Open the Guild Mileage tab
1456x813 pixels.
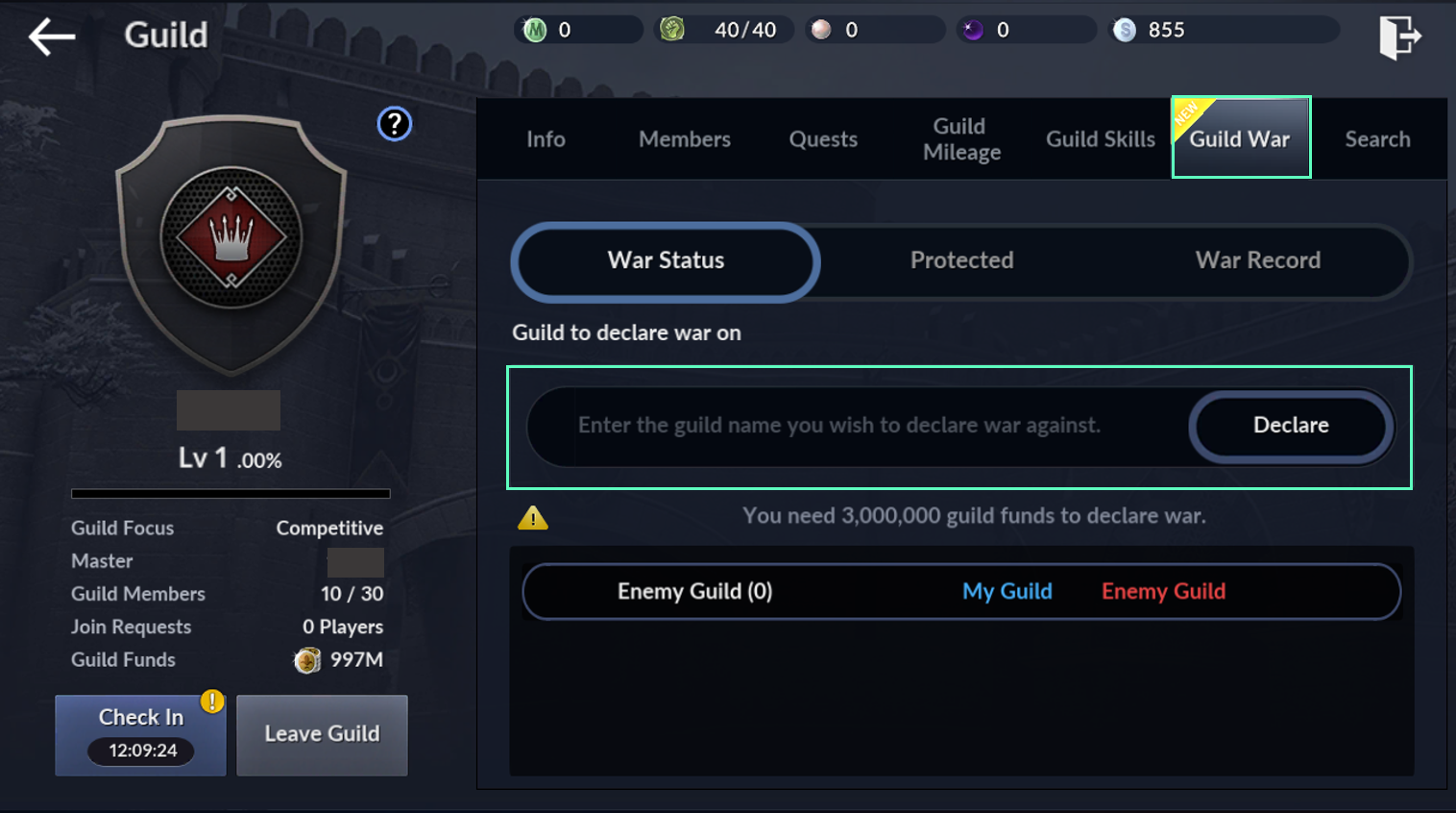[x=960, y=139]
